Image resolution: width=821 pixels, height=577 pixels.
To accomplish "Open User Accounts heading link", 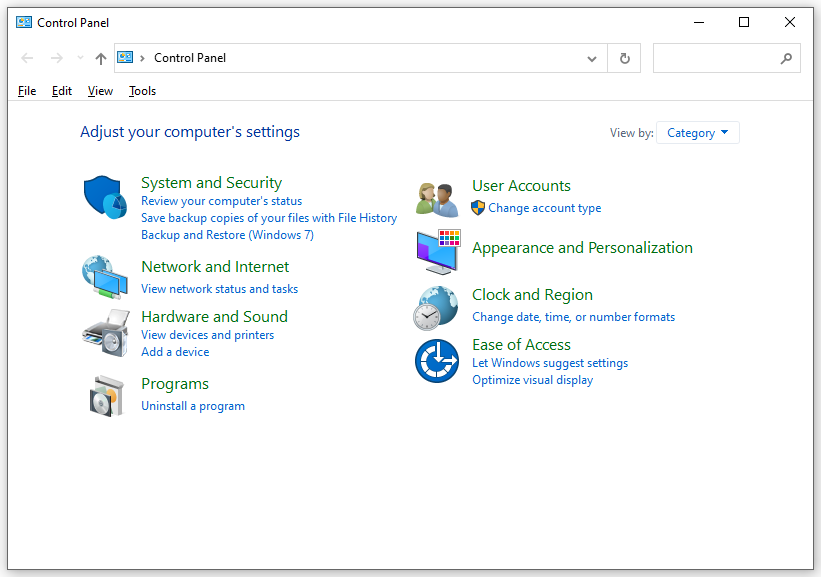I will [x=522, y=186].
